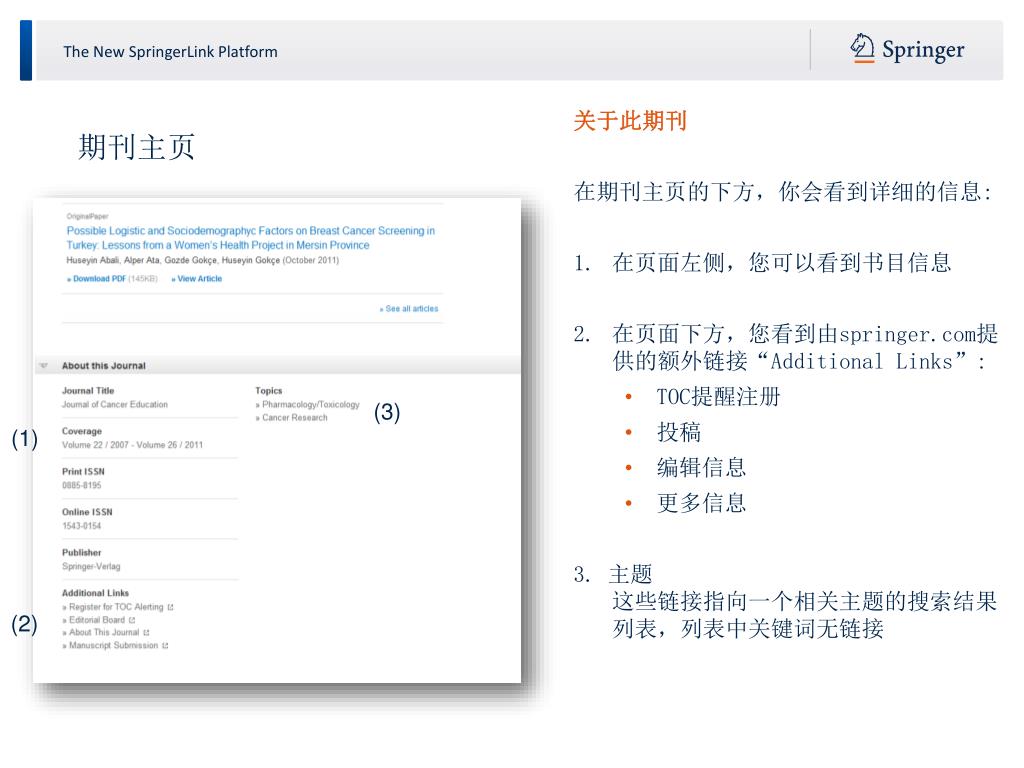Screen dimensions: 1024x768
Task: Click the 期刊主页 slide title
Action: pos(136,147)
